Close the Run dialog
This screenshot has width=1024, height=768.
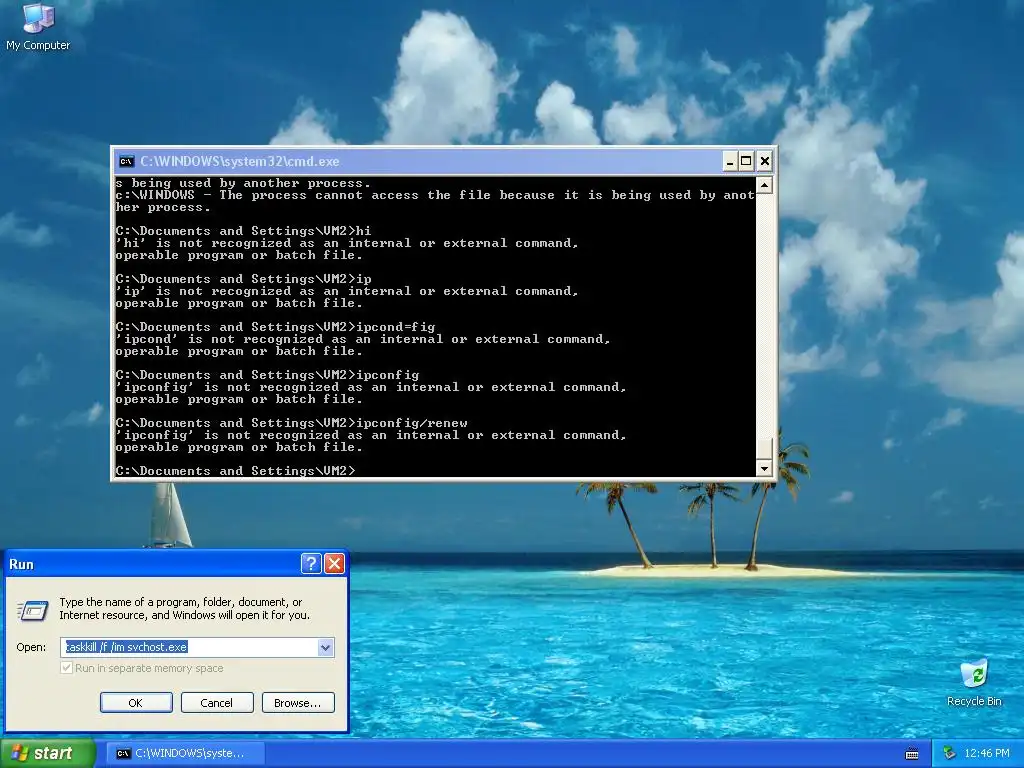[334, 564]
